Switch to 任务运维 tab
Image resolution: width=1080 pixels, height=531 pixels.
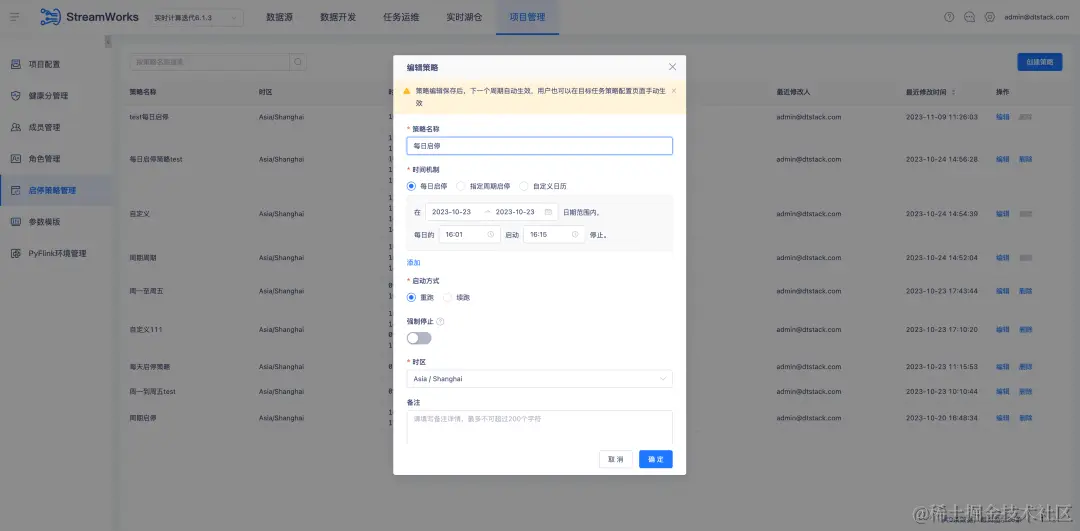[x=401, y=17]
